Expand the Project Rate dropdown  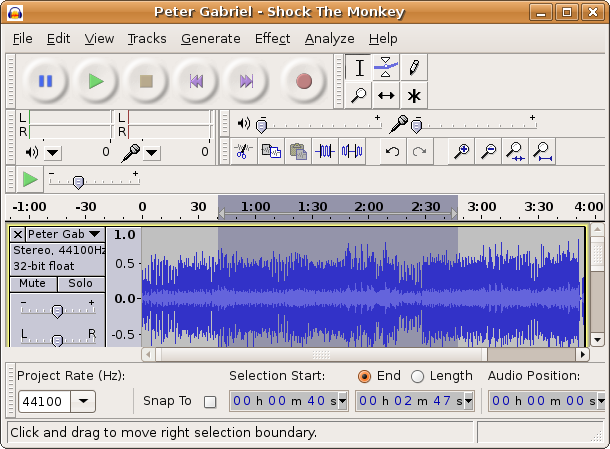[x=83, y=401]
